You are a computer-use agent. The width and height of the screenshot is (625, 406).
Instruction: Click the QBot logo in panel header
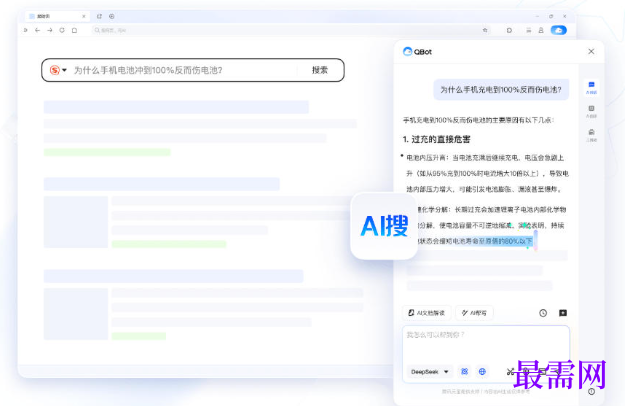coord(417,52)
